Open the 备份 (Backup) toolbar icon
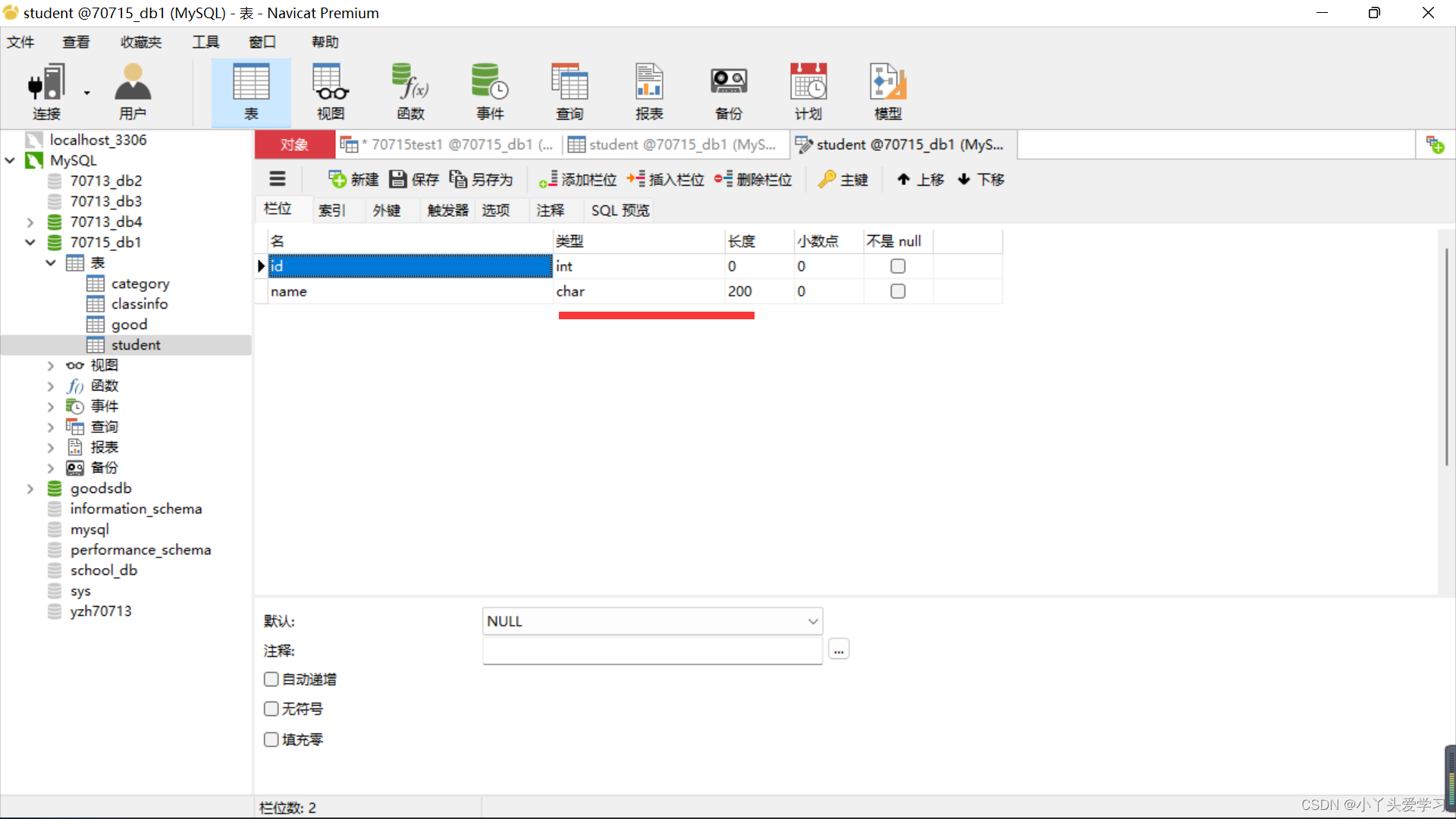 (729, 92)
